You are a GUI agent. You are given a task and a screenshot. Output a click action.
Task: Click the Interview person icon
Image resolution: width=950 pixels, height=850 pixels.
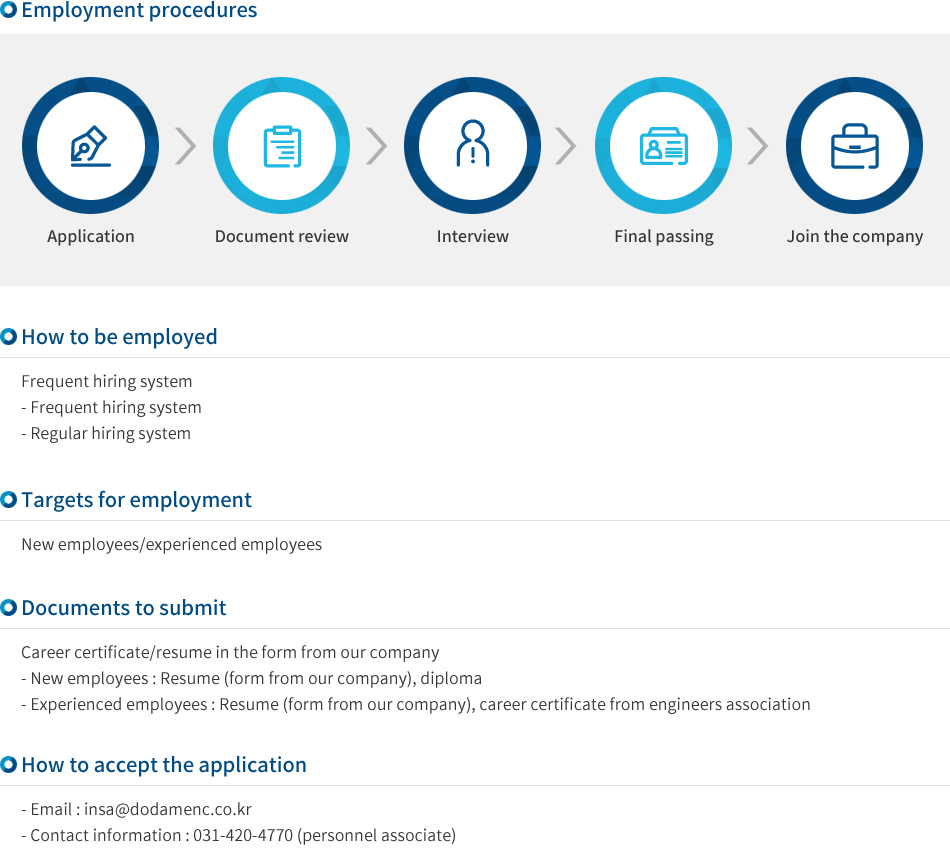(473, 143)
